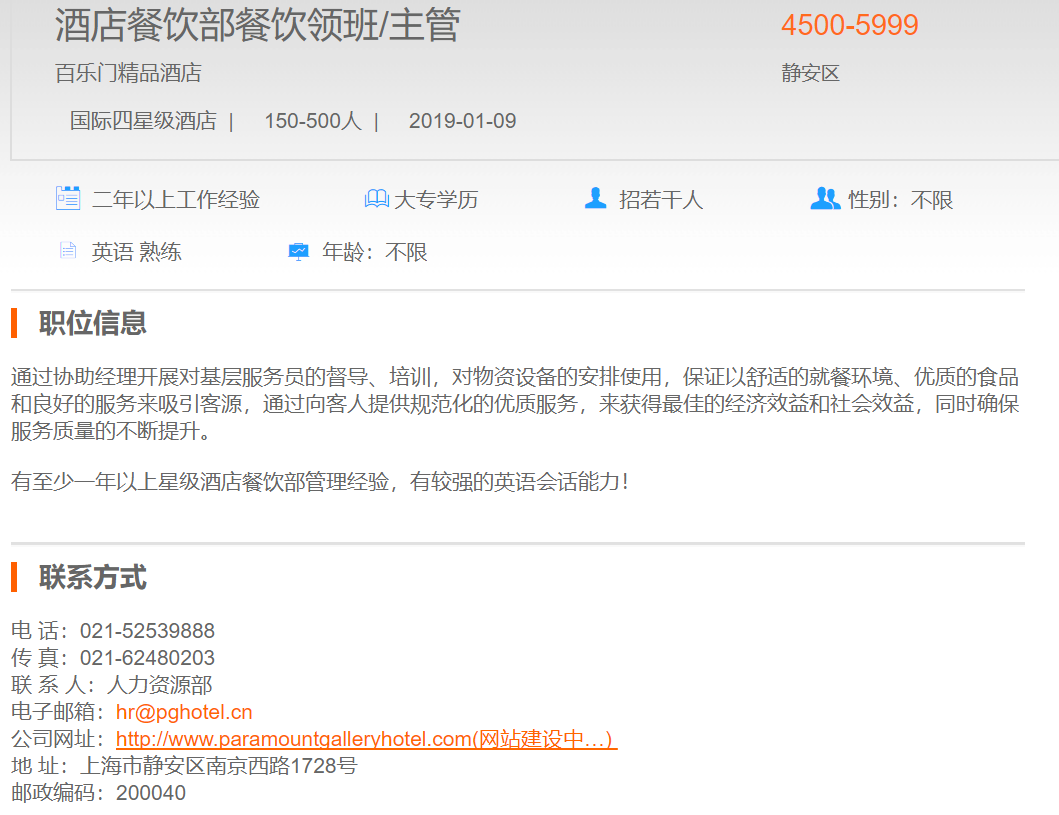Click the open book education icon
Viewport: 1059px width, 815px height.
point(376,199)
